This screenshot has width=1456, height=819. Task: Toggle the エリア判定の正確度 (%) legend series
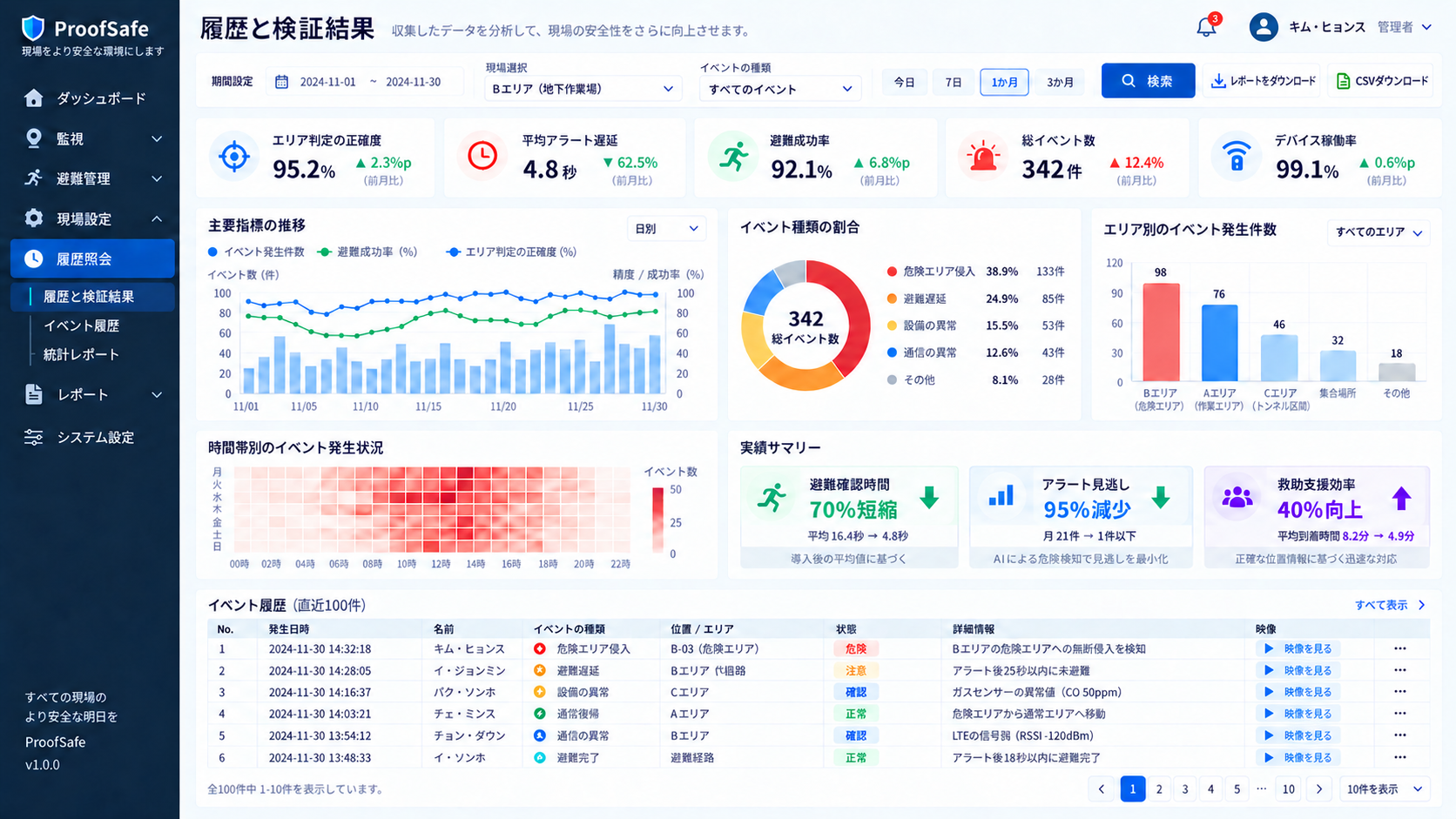pyautogui.click(x=511, y=252)
